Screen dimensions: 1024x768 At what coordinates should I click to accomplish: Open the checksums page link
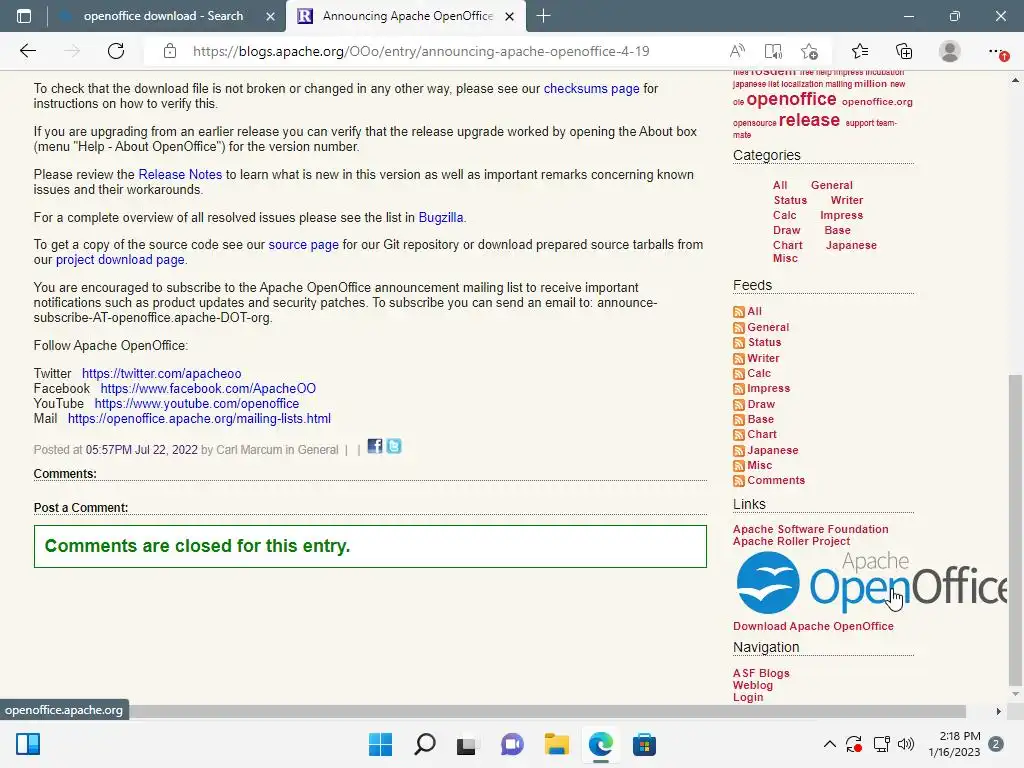(591, 88)
